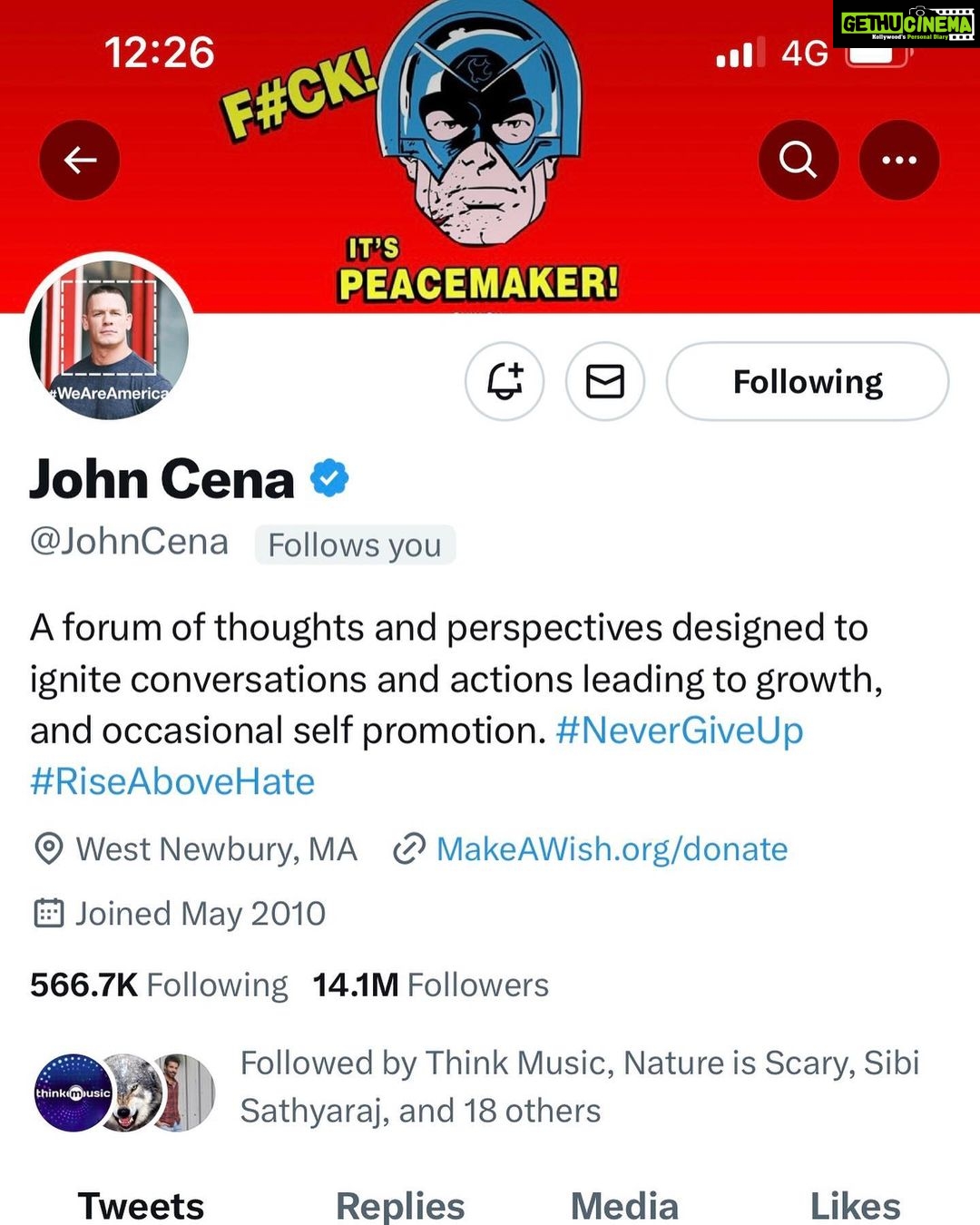View the 14.1M Followers list
This screenshot has height=1225, width=980.
(x=430, y=985)
